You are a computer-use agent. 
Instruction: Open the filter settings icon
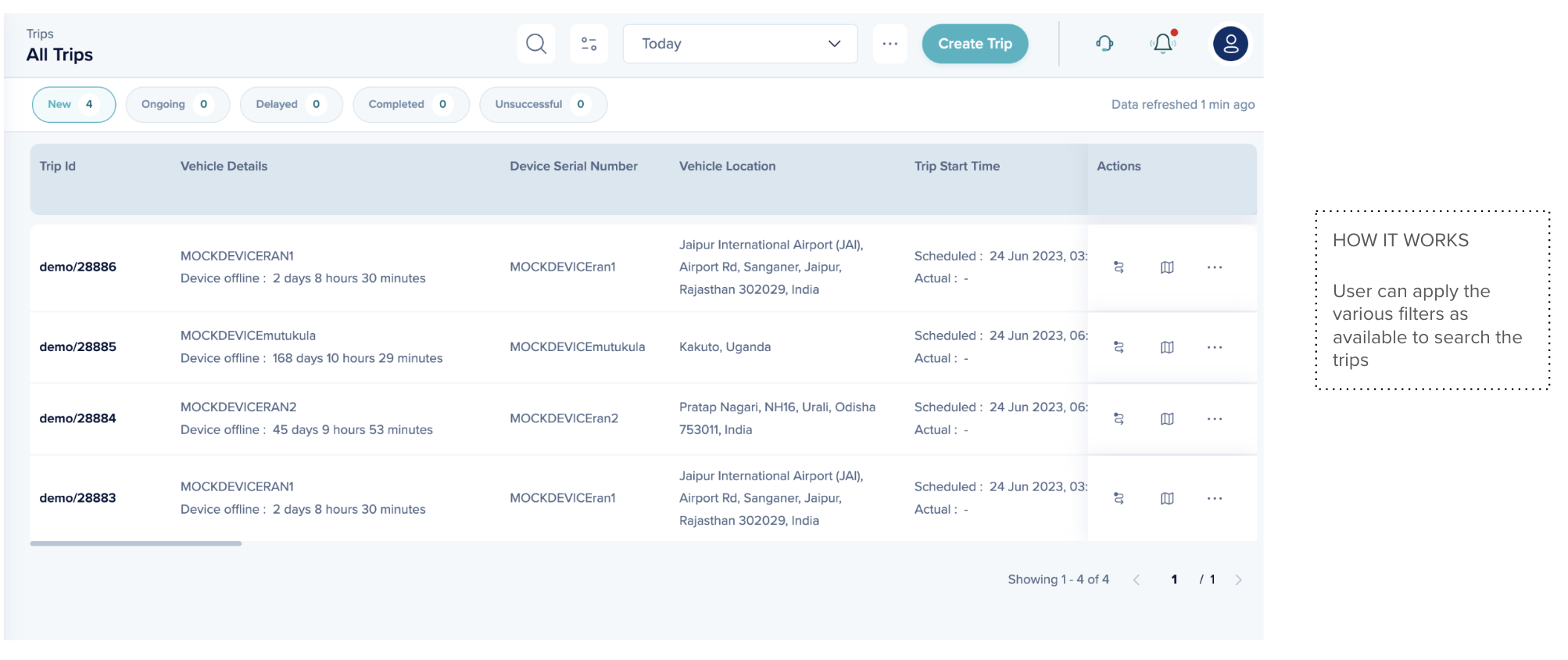(x=589, y=44)
